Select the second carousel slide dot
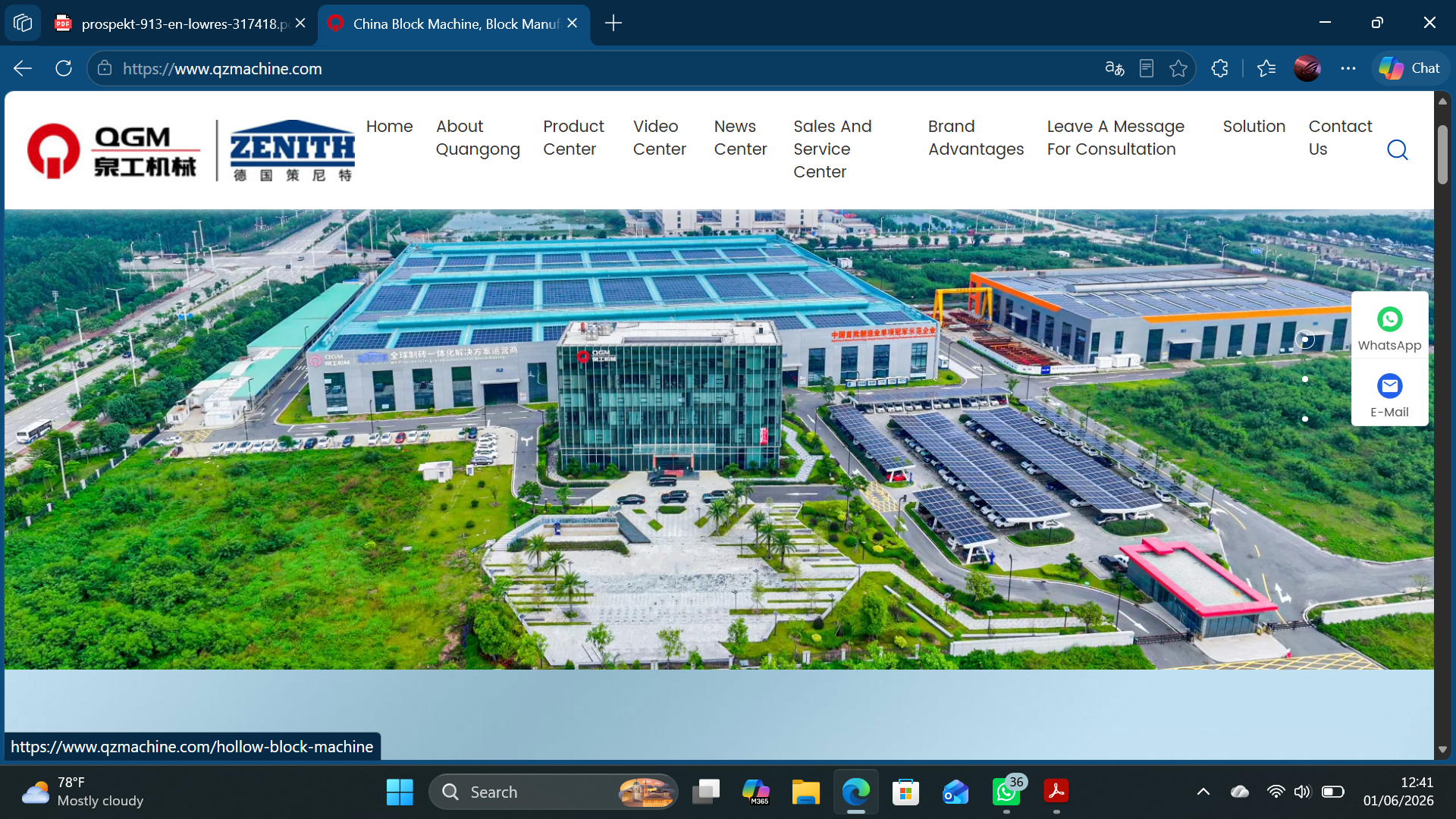Image resolution: width=1456 pixels, height=819 pixels. [x=1304, y=379]
